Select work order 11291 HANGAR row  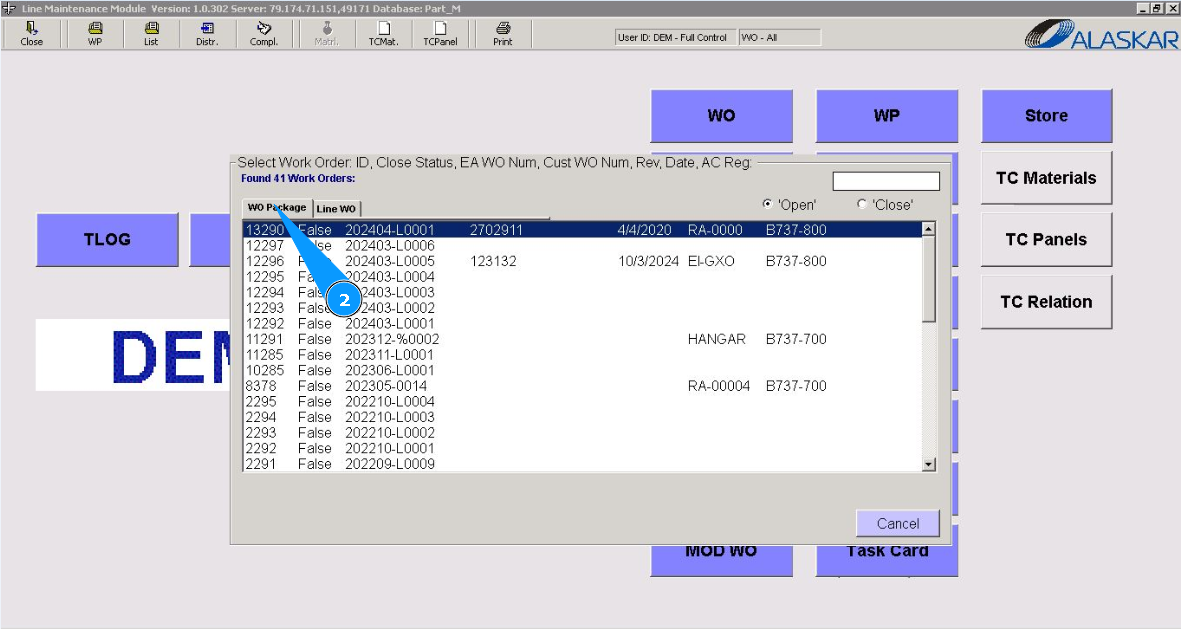580,339
